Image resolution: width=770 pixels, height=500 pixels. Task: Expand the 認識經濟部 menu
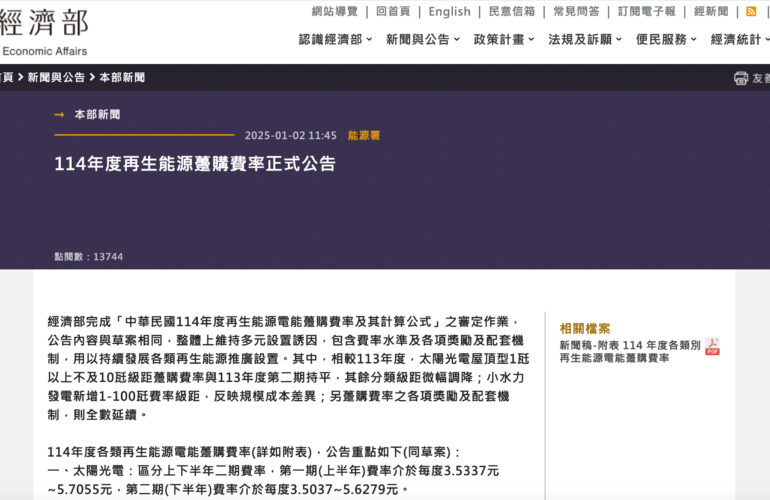(335, 39)
